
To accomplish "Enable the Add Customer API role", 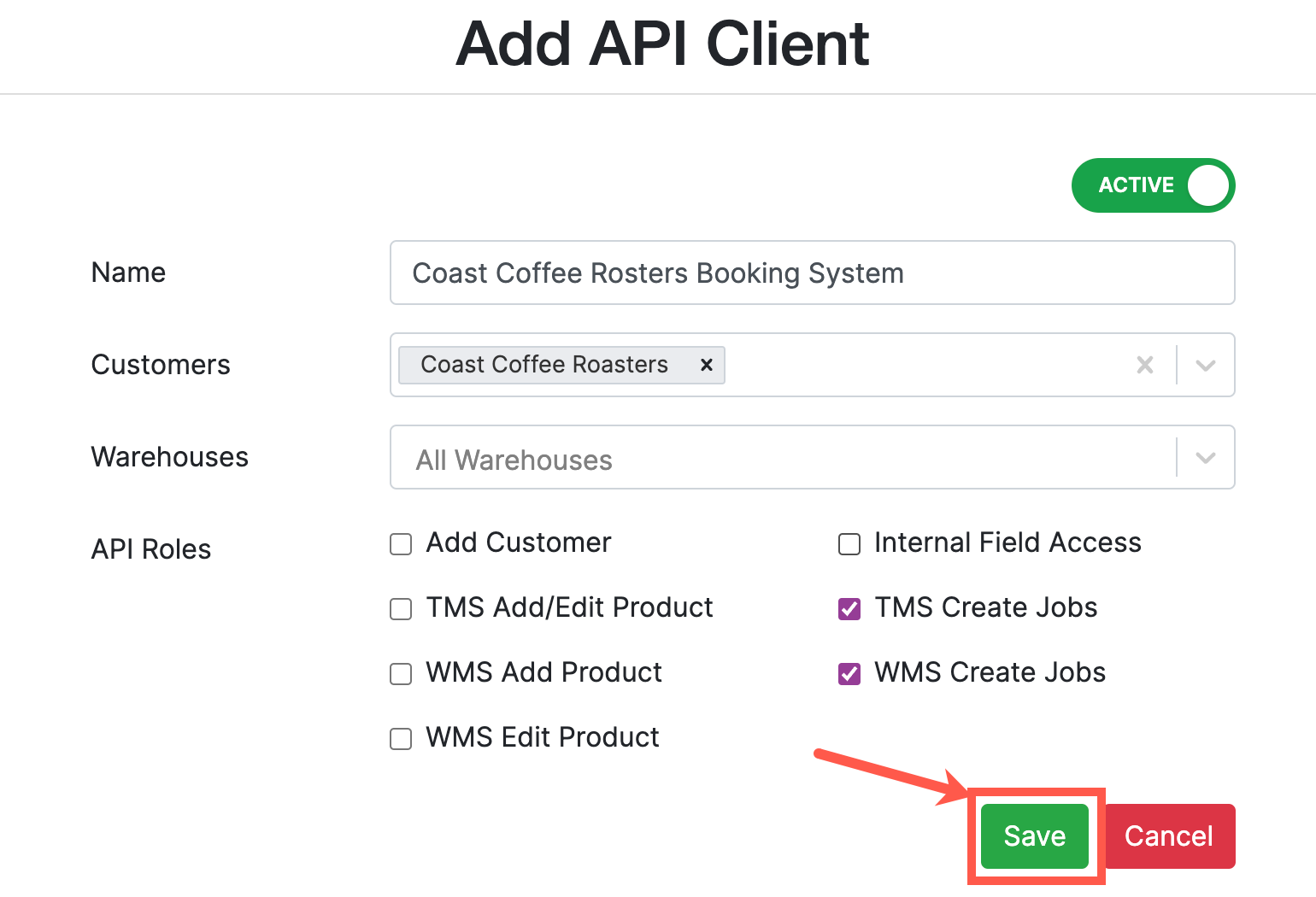I will 400,543.
